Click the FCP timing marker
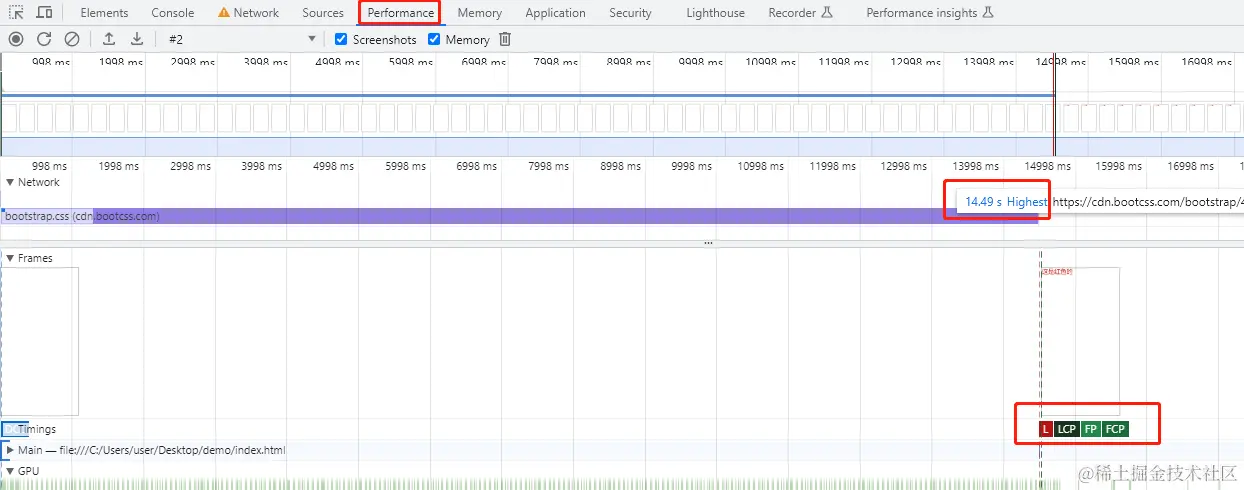 pos(1115,429)
